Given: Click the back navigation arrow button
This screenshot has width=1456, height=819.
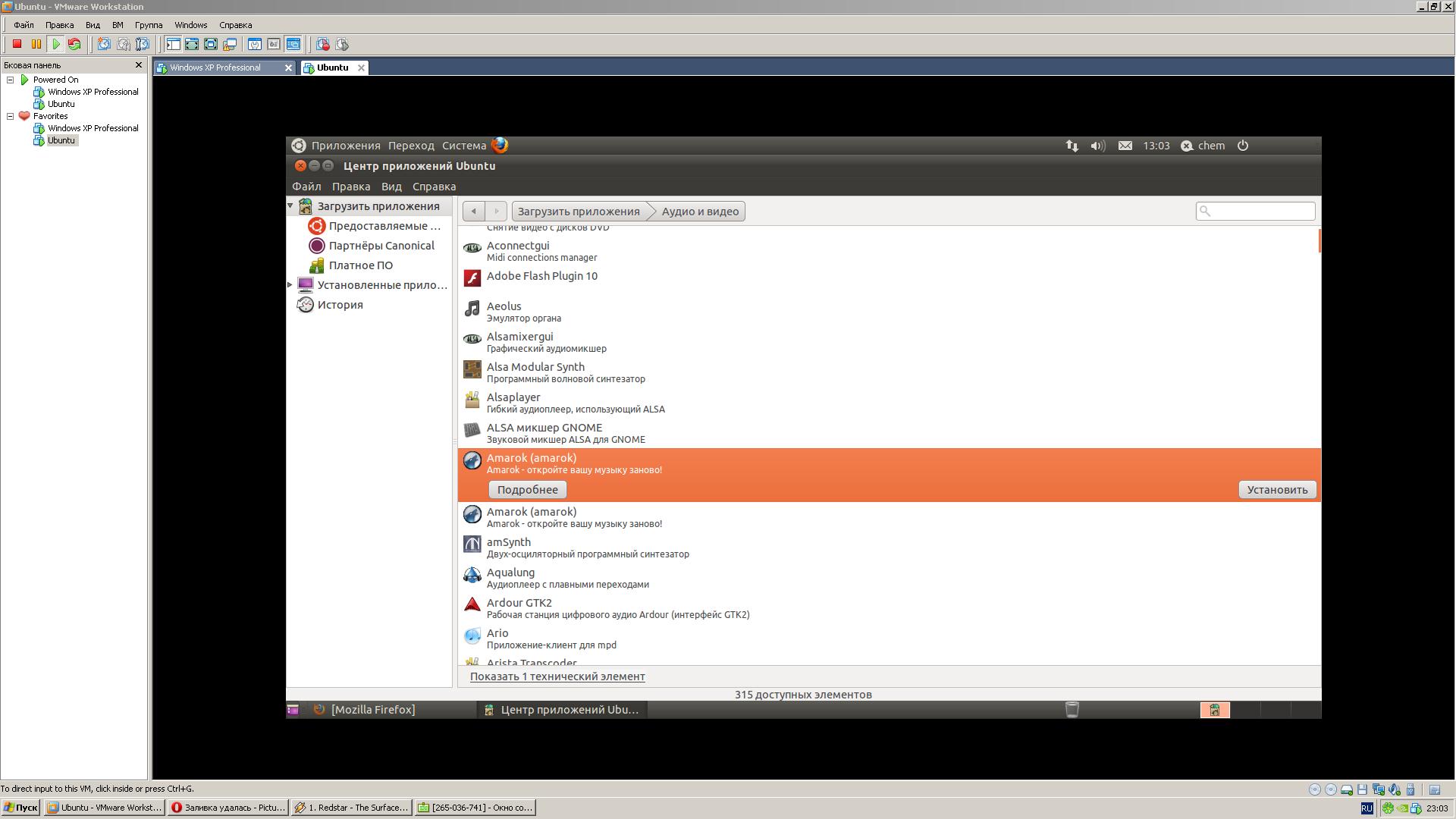Looking at the screenshot, I should pos(474,212).
